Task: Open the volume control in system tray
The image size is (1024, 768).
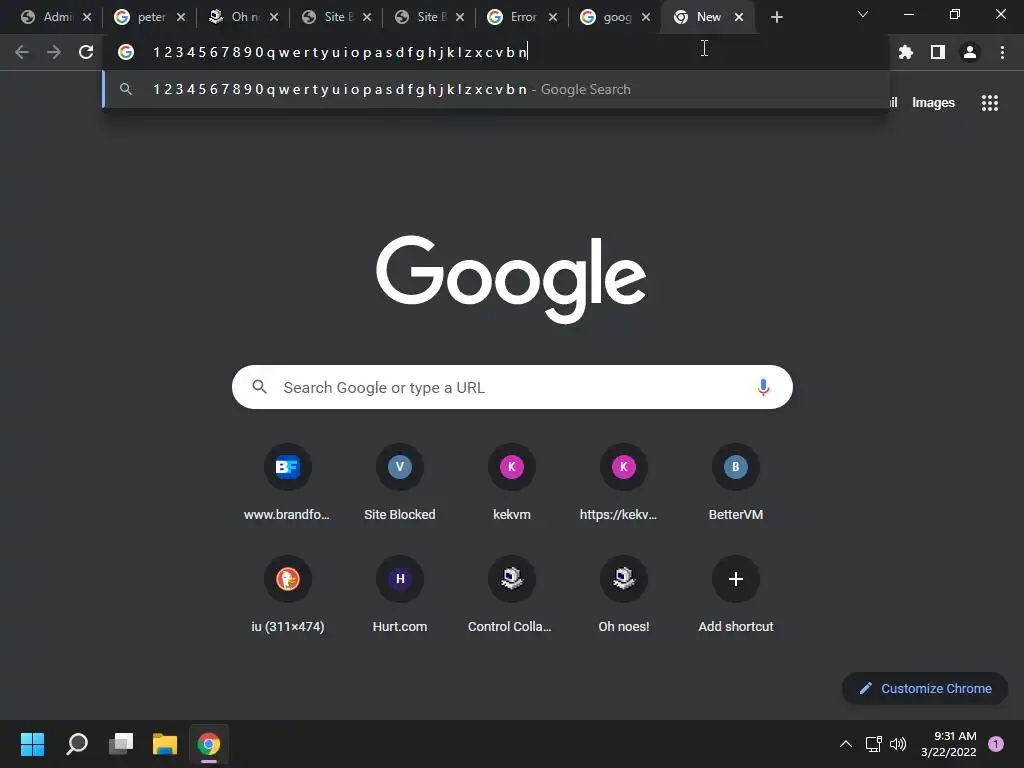Action: (x=898, y=744)
